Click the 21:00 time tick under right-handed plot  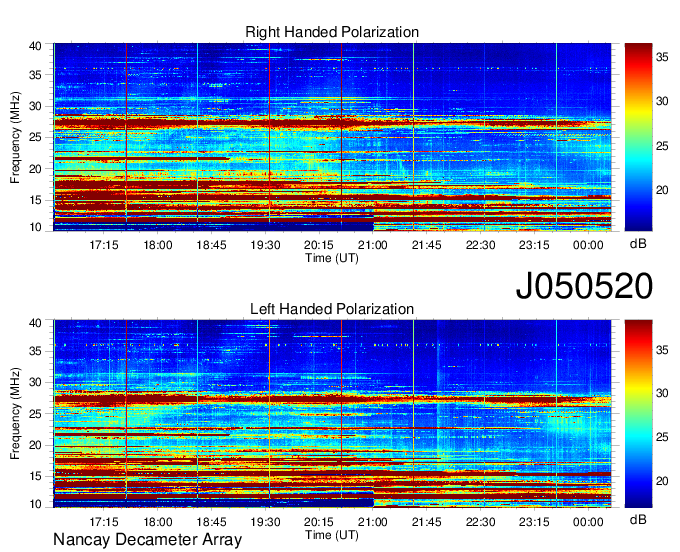tap(373, 245)
